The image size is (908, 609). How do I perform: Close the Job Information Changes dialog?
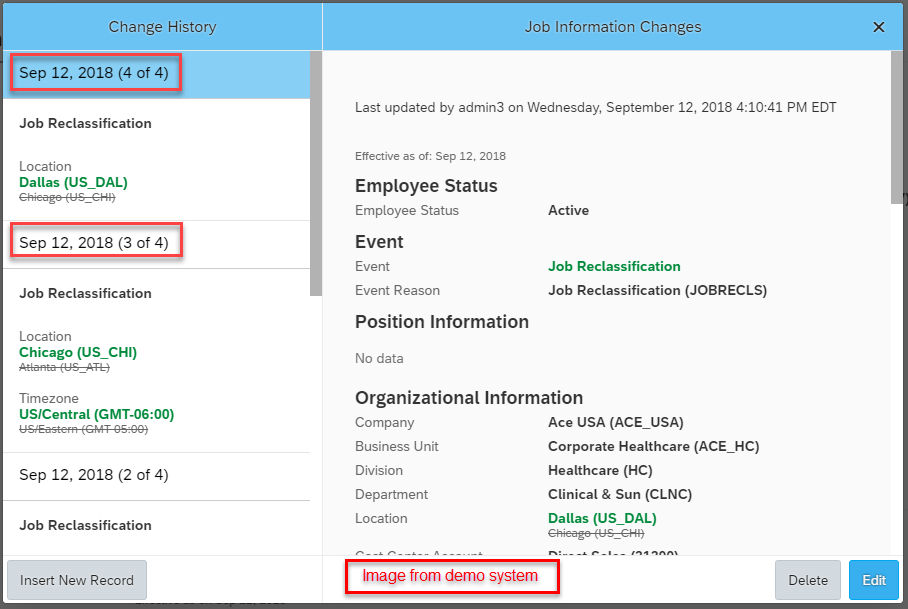878,27
